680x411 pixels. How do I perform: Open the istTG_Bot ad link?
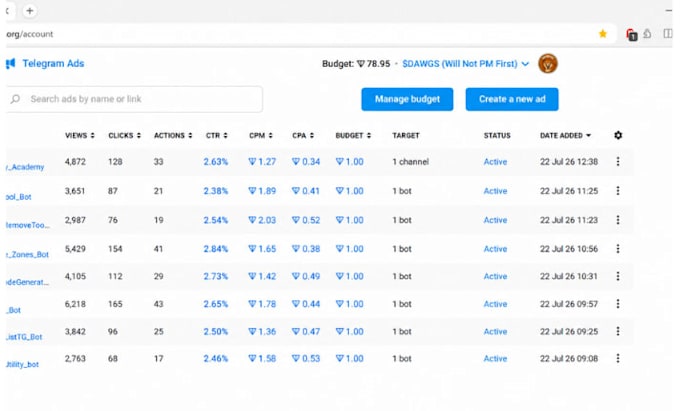click(24, 337)
